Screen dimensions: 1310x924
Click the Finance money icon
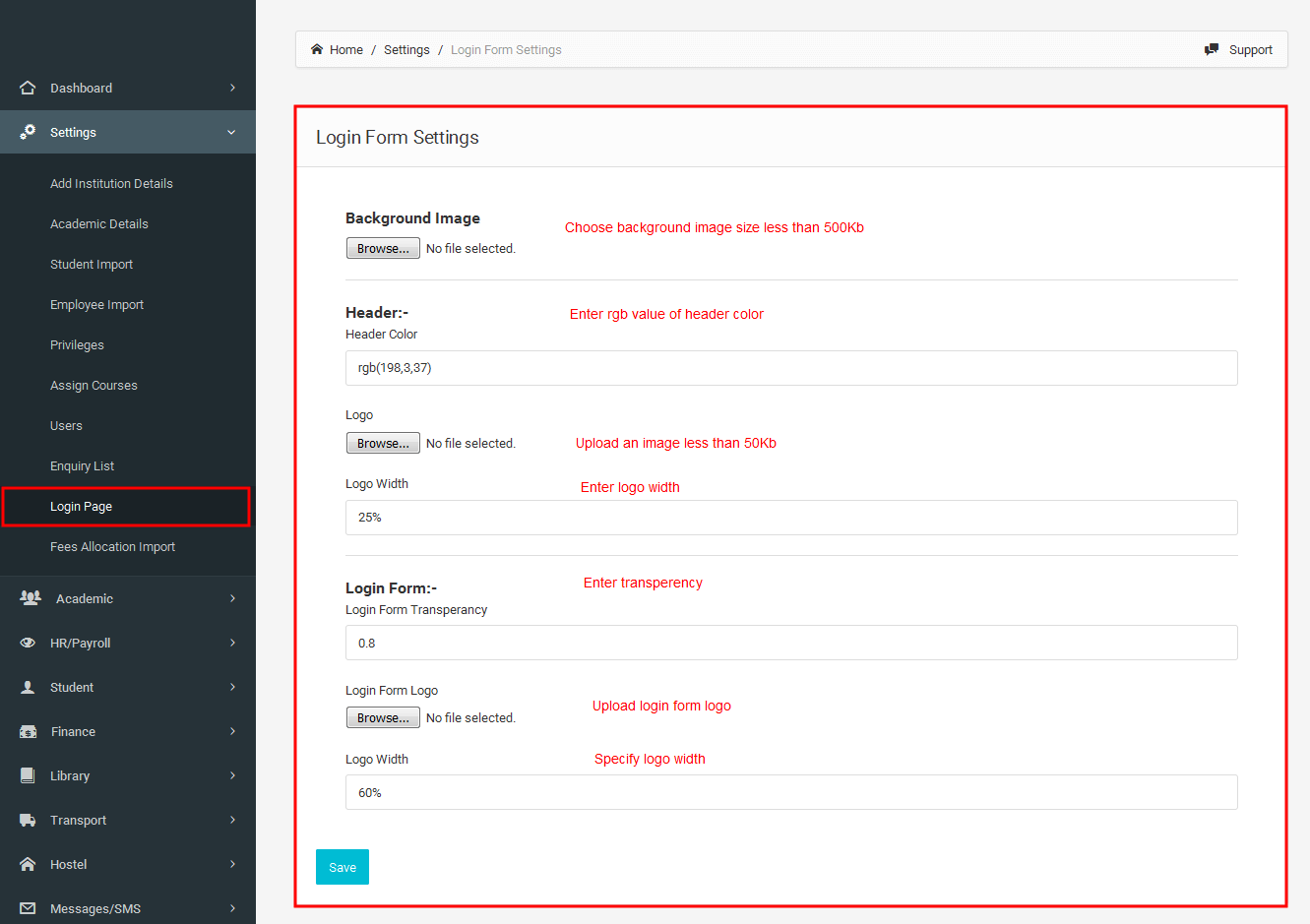click(29, 731)
